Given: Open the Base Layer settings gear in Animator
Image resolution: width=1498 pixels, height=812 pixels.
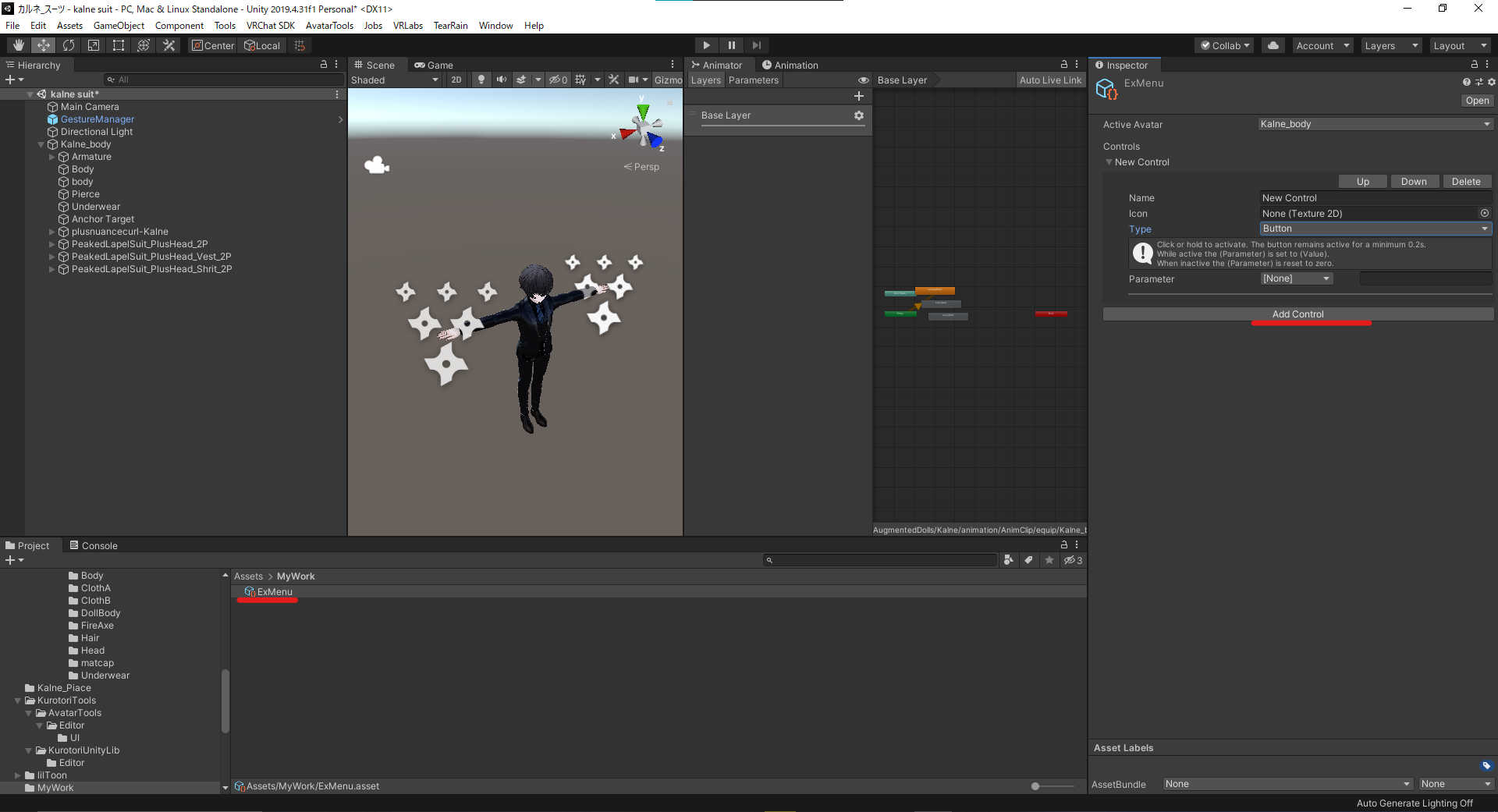Looking at the screenshot, I should (x=858, y=115).
